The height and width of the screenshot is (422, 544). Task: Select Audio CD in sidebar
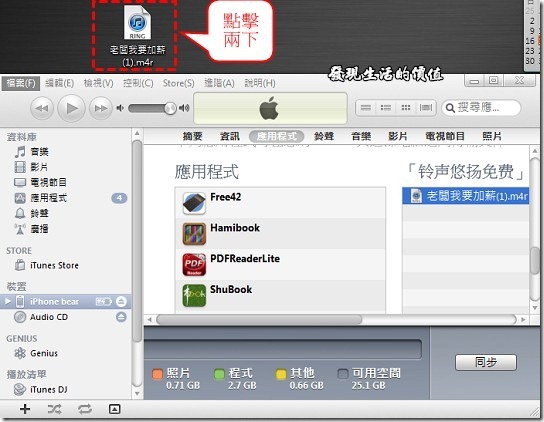[49, 317]
